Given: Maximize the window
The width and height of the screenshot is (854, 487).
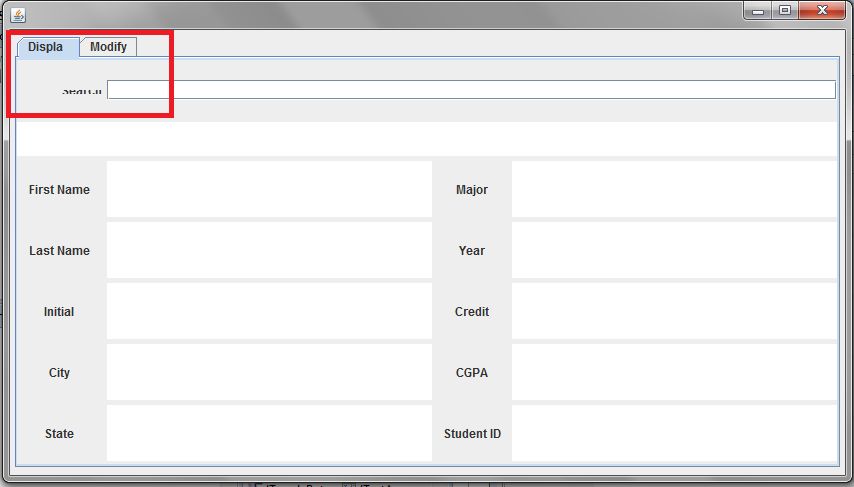Looking at the screenshot, I should pos(785,10).
